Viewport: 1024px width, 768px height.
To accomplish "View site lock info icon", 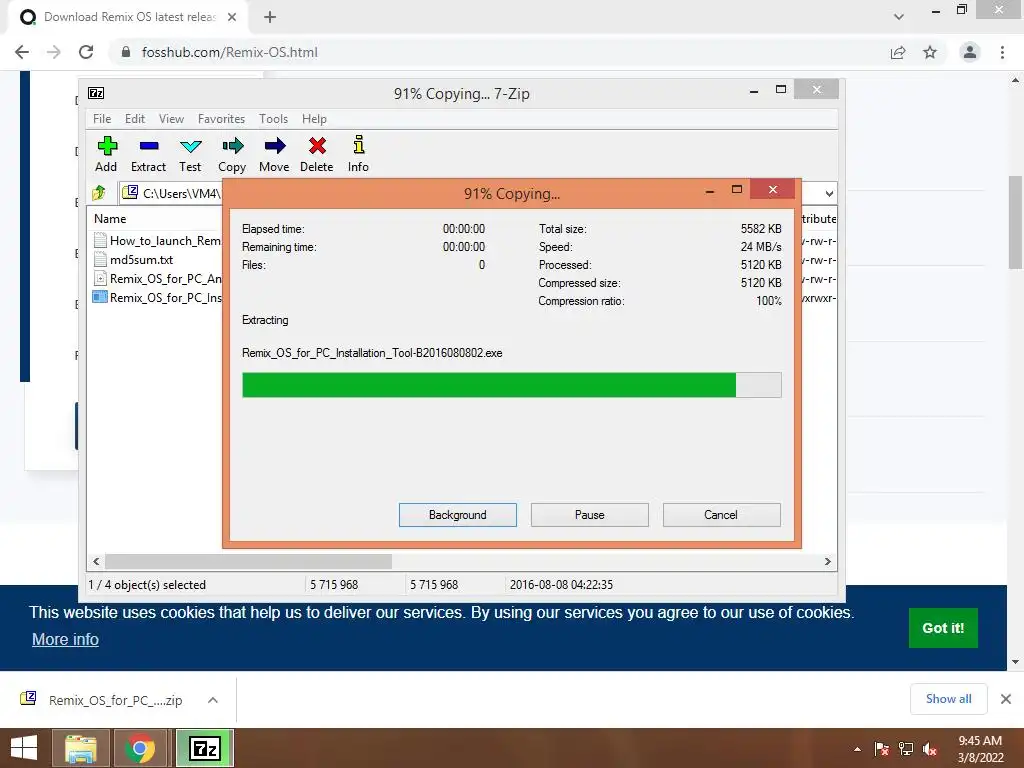I will 126,52.
